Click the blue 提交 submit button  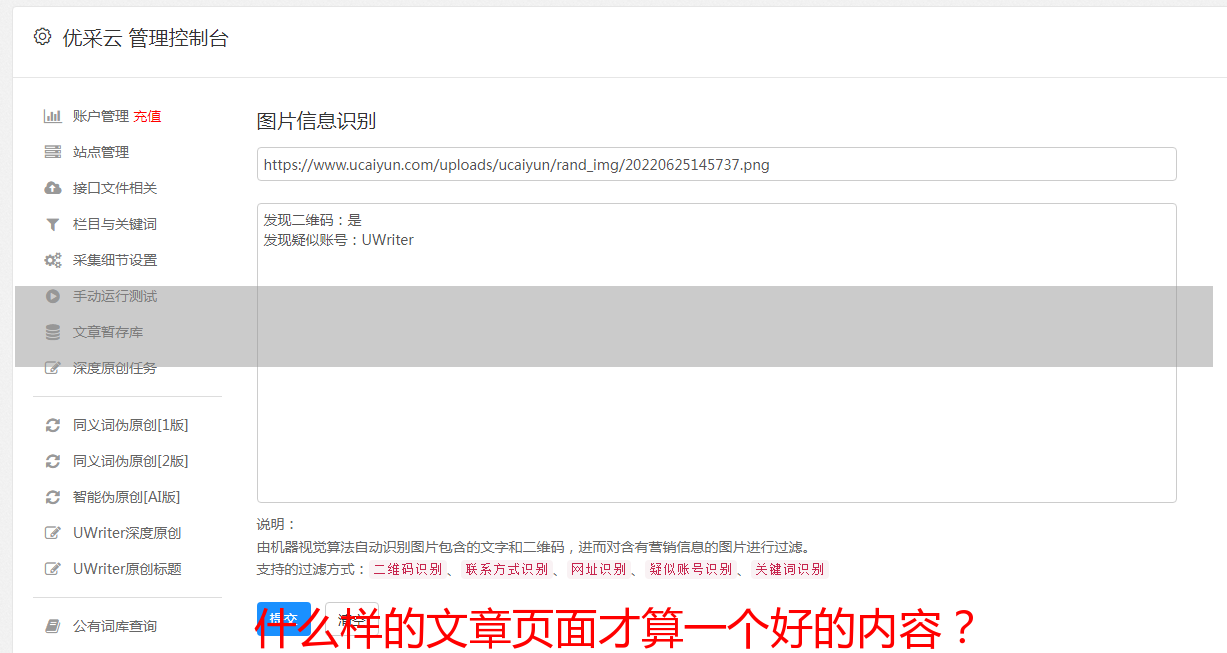pos(283,618)
